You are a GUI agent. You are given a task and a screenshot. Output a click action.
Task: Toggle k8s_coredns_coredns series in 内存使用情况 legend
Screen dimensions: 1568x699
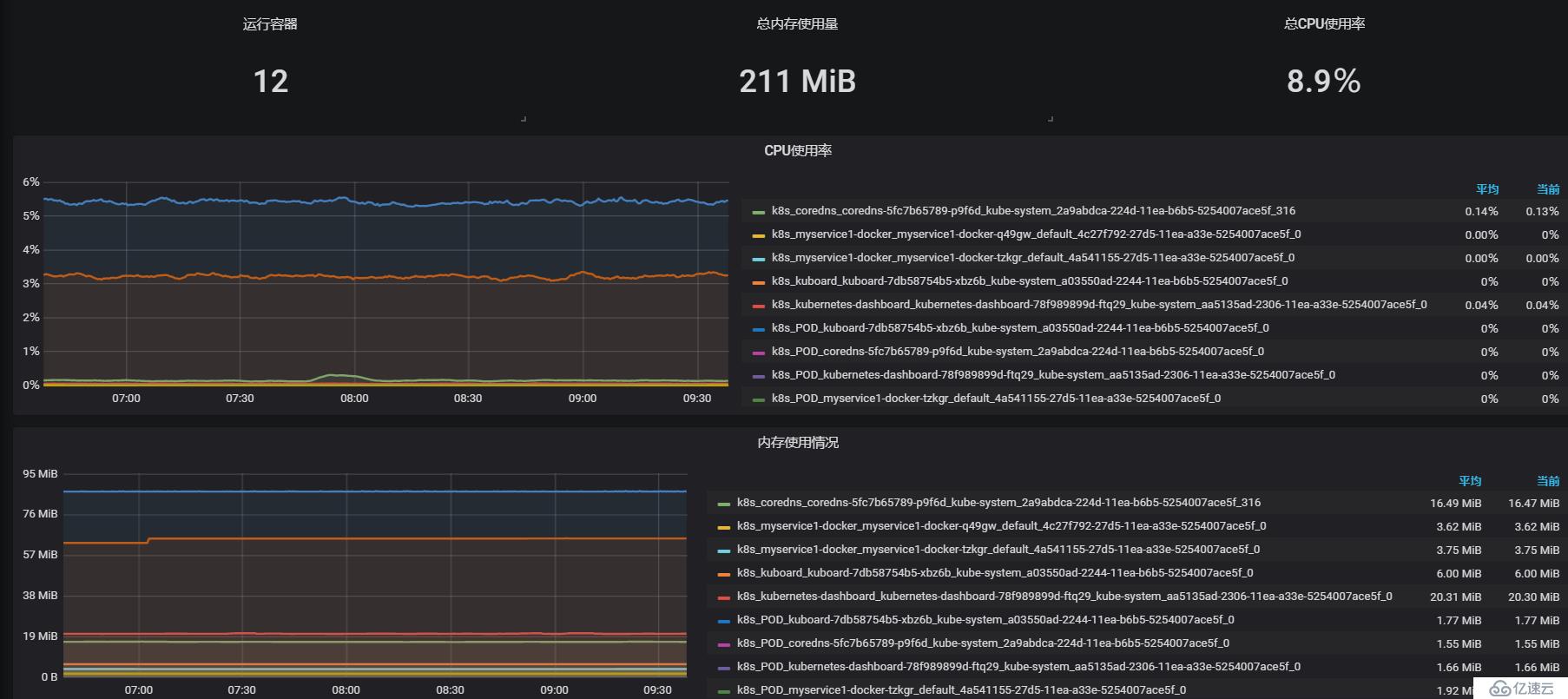(x=998, y=503)
